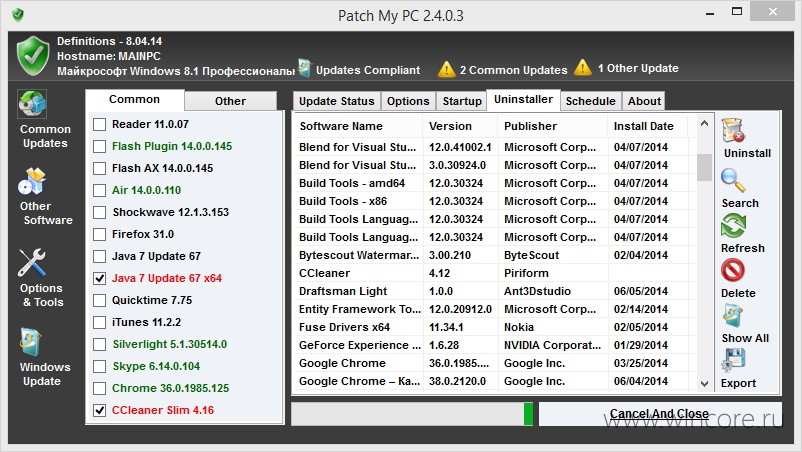Click the Cancel And Close button

(x=660, y=414)
